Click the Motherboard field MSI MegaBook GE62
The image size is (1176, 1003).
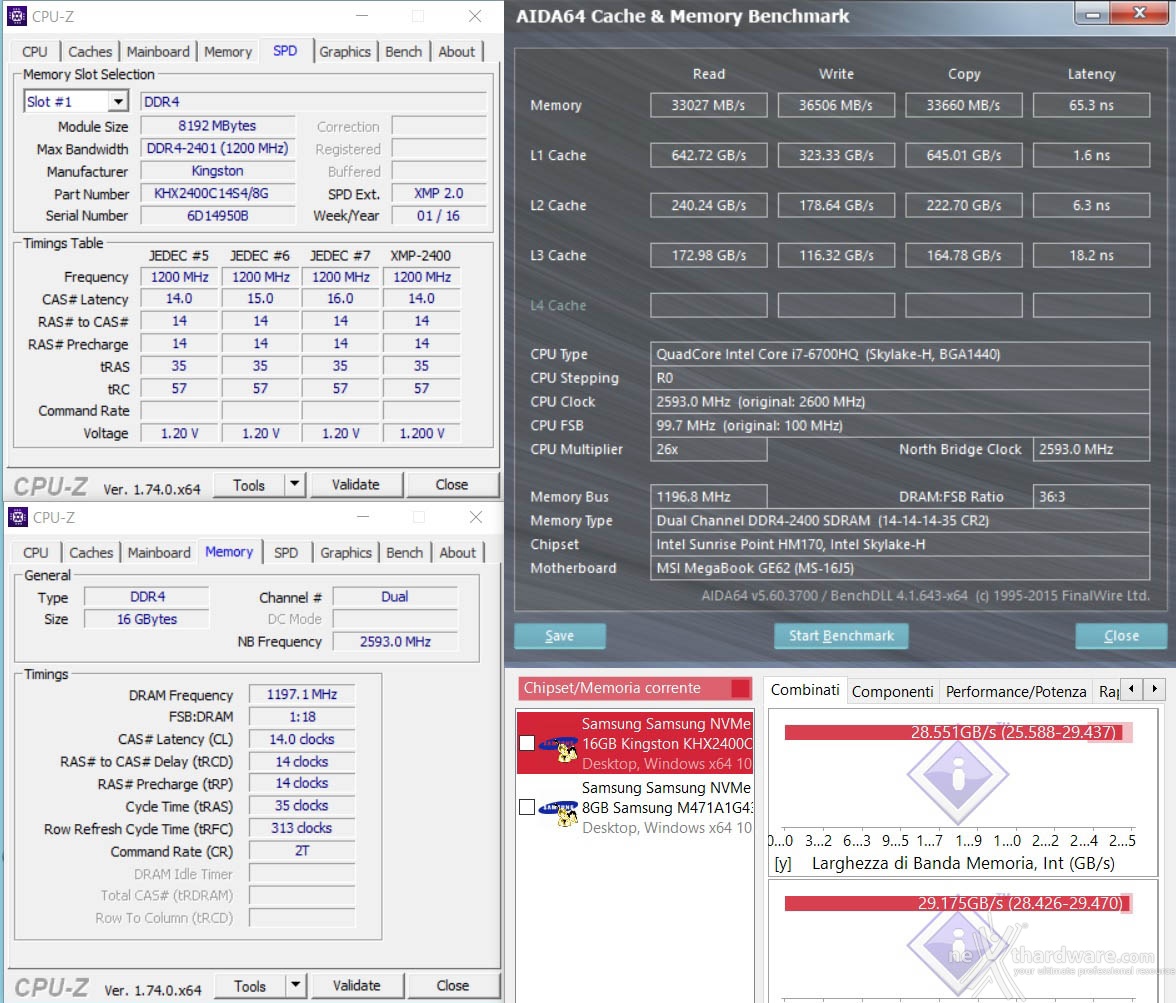click(900, 568)
